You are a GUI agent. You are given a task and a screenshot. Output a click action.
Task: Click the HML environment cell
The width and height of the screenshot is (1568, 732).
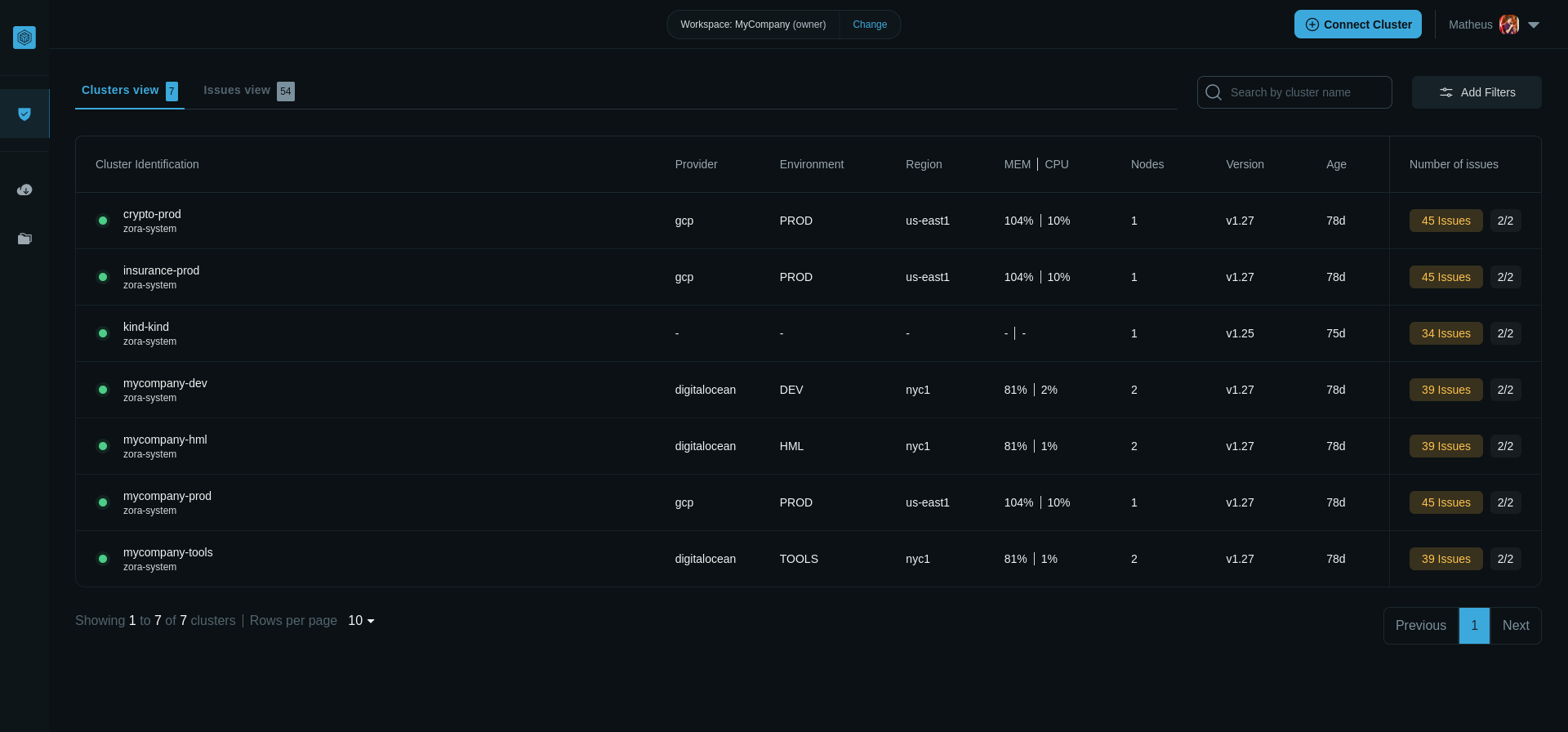(791, 446)
